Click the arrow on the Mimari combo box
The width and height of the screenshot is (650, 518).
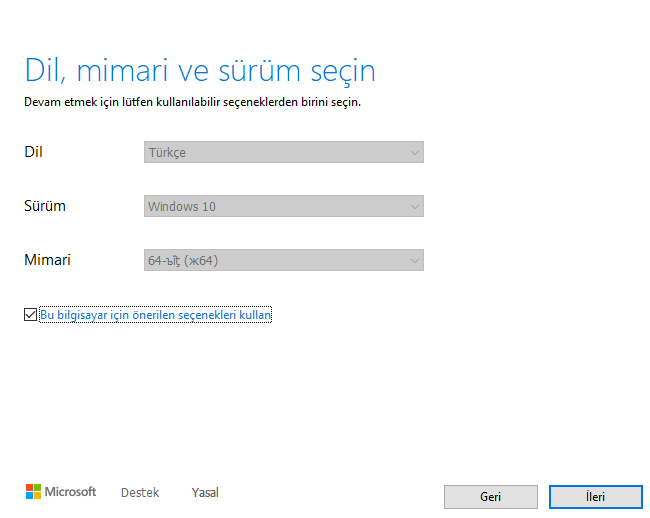coord(414,260)
